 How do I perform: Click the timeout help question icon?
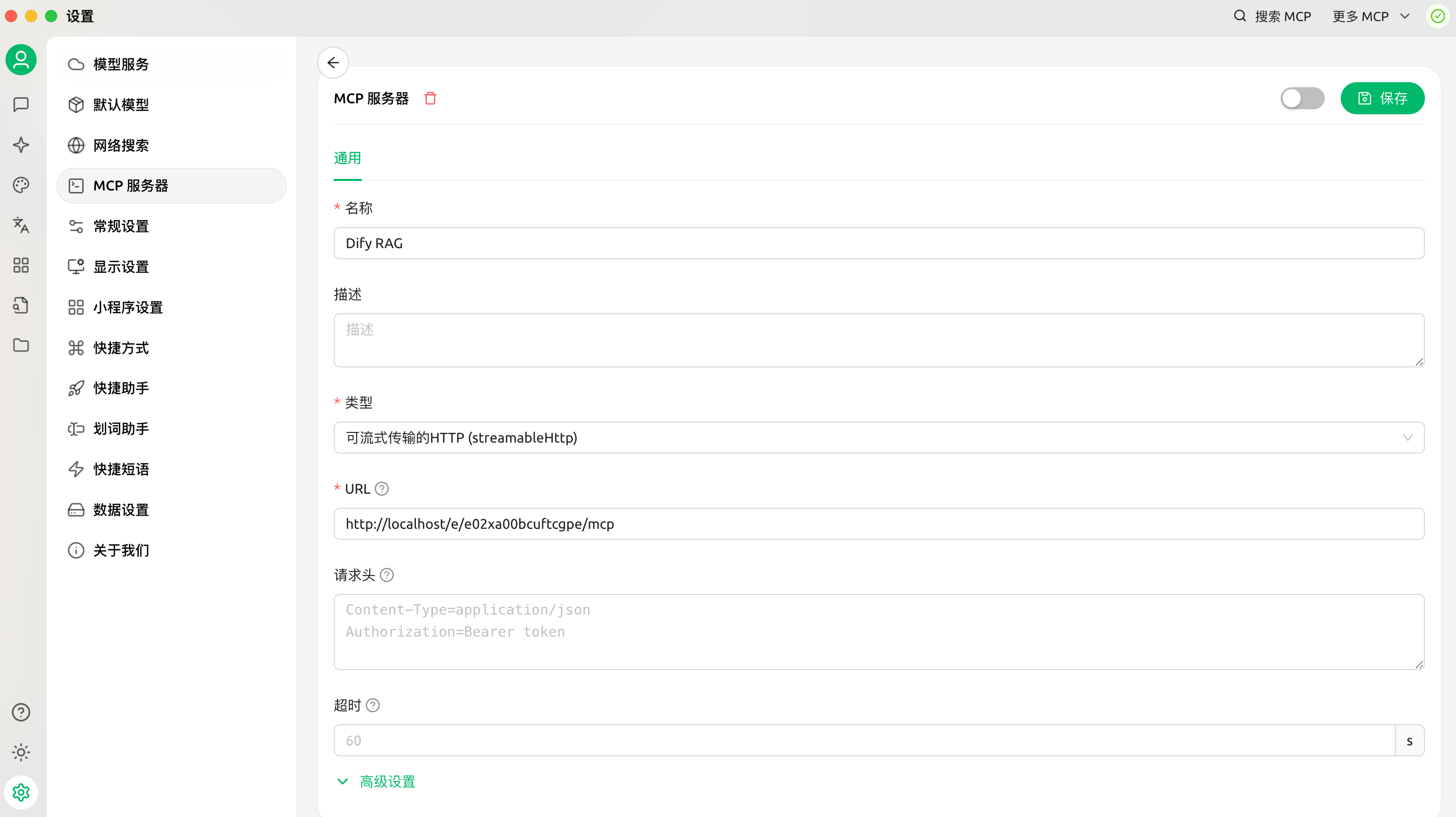tap(372, 705)
